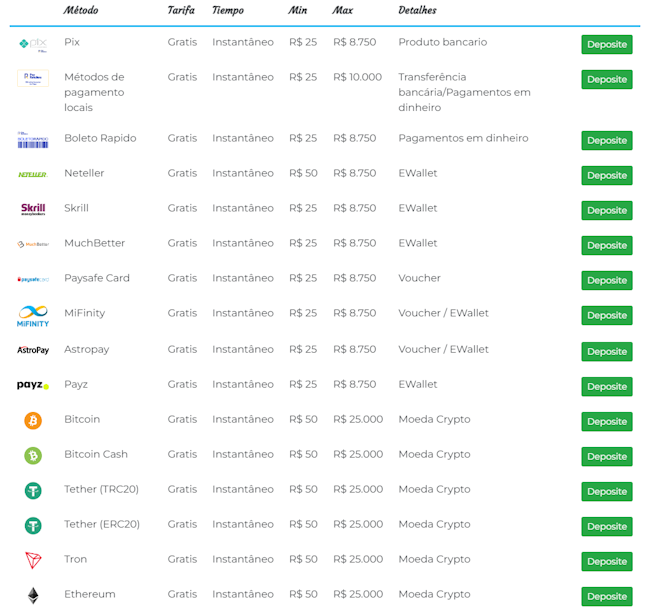This screenshot has height=609, width=650.
Task: Select the 'MuchBetter' method name
Action: tap(95, 243)
